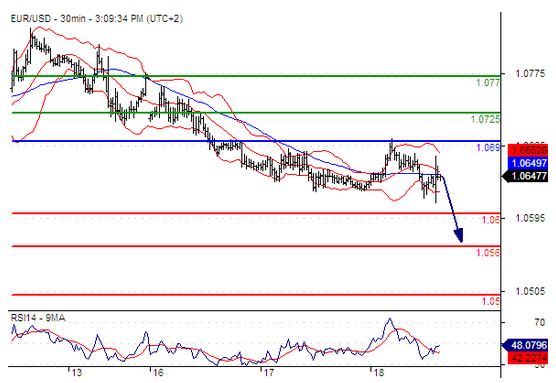Click date label 16 on time axis
Viewport: 556px width, 383px height.
tap(157, 373)
